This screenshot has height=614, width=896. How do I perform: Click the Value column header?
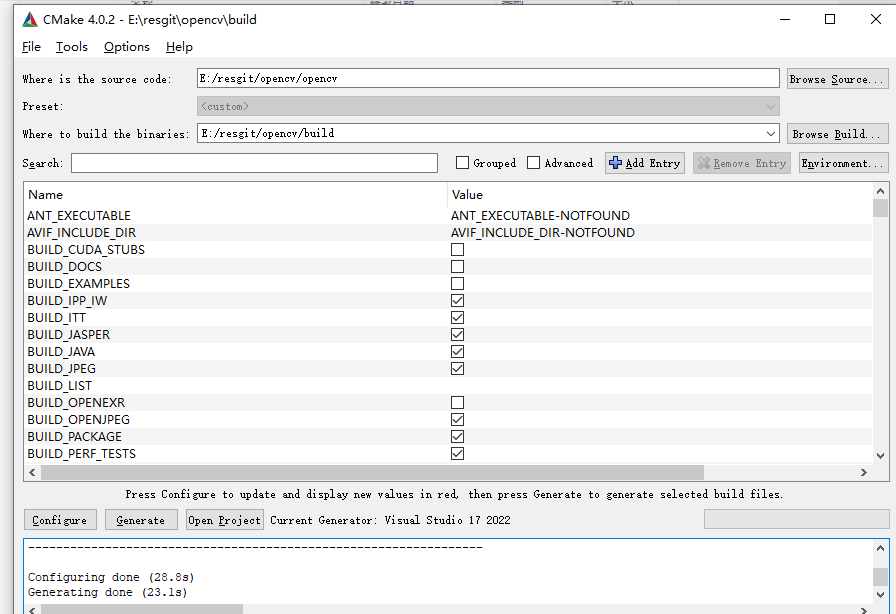(467, 194)
